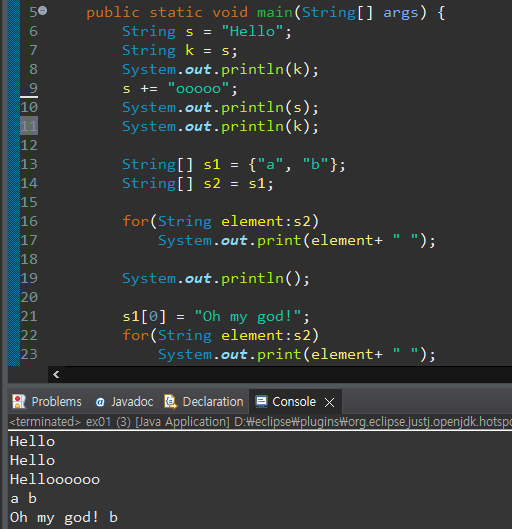Open the Declaration tab
This screenshot has width=512, height=529.
pyautogui.click(x=204, y=402)
